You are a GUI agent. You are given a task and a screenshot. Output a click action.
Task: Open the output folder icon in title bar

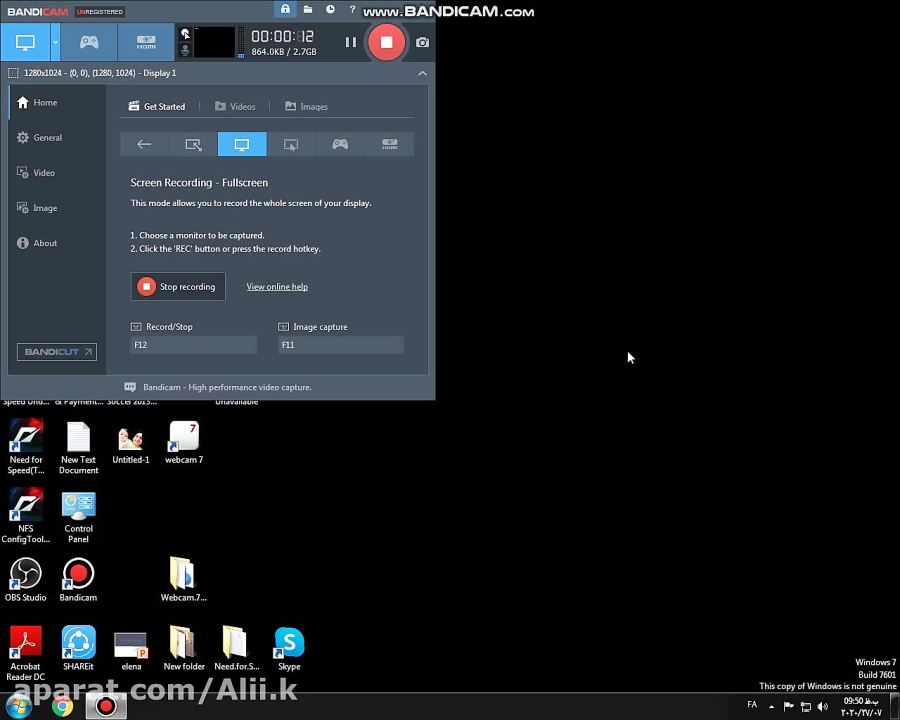[307, 10]
